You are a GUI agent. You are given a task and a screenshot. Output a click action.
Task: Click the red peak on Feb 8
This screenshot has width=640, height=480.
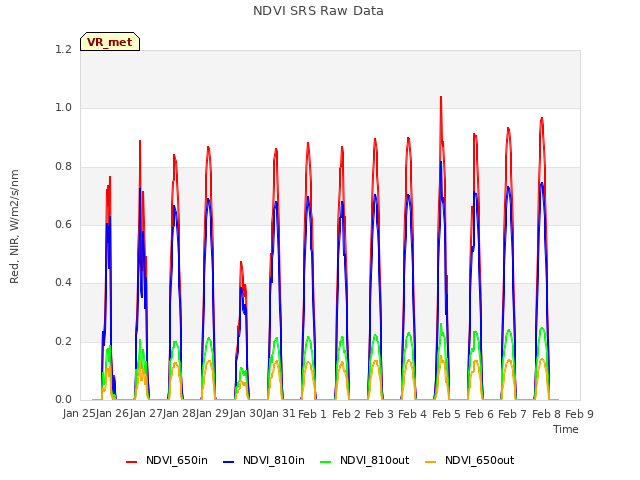542,118
